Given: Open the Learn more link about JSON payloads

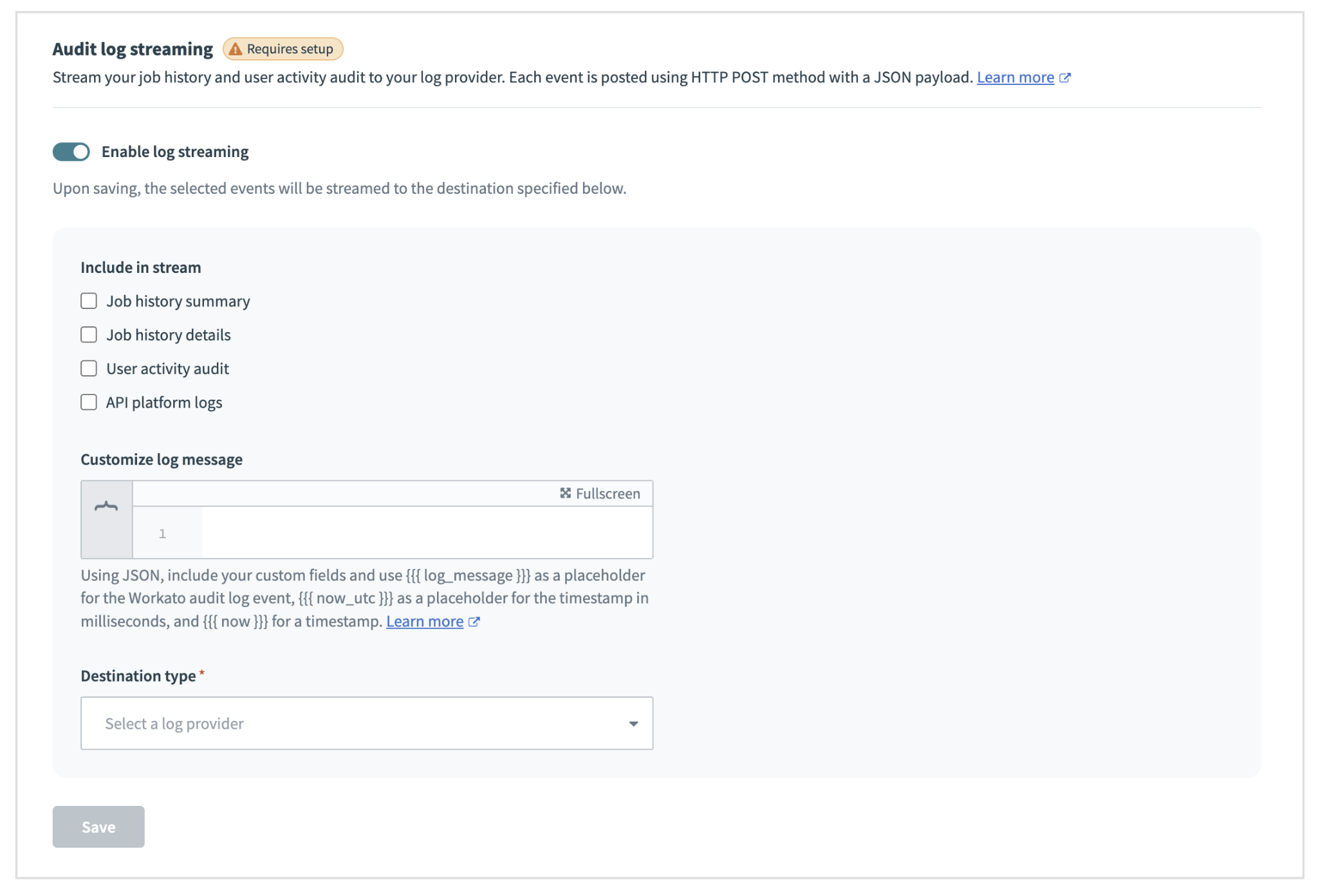Looking at the screenshot, I should tap(1016, 77).
